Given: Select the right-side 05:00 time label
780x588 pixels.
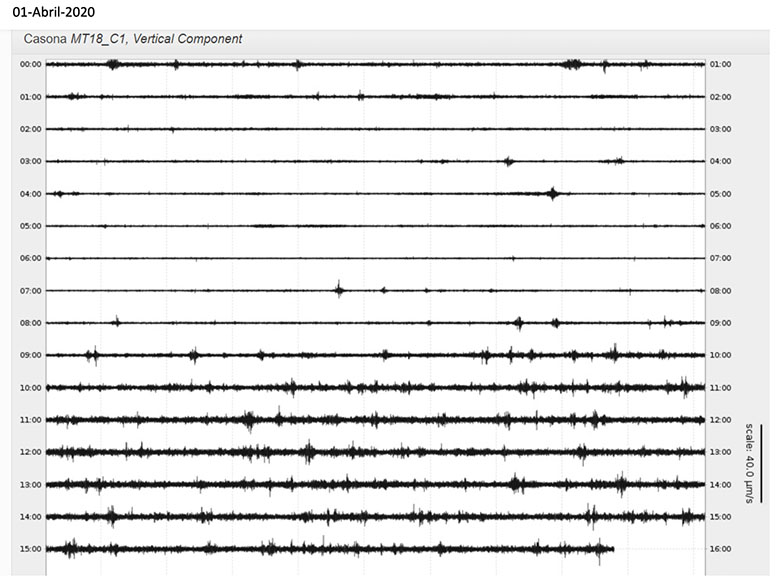Looking at the screenshot, I should click(x=720, y=194).
